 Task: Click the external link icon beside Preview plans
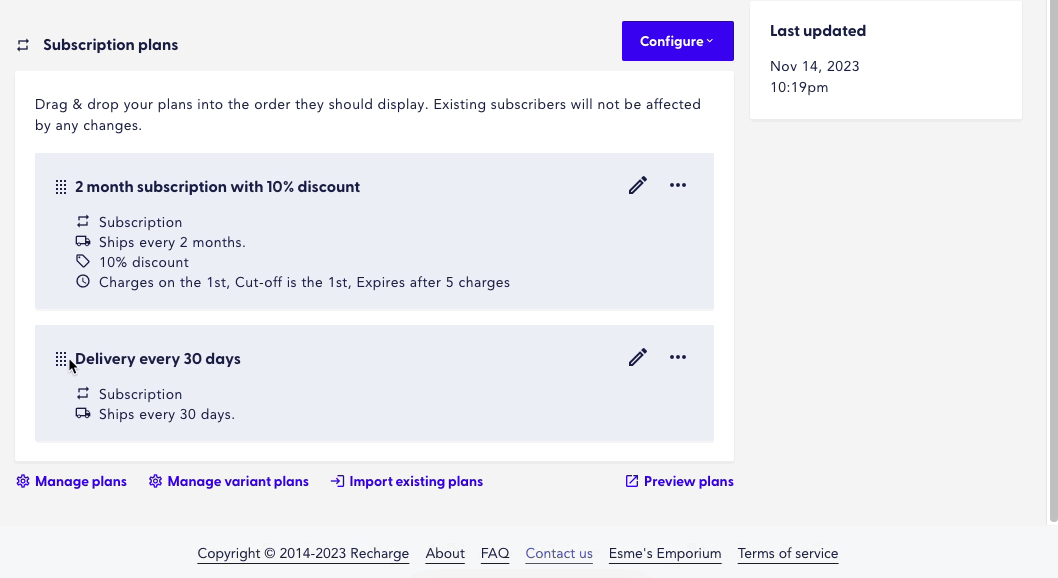point(631,481)
